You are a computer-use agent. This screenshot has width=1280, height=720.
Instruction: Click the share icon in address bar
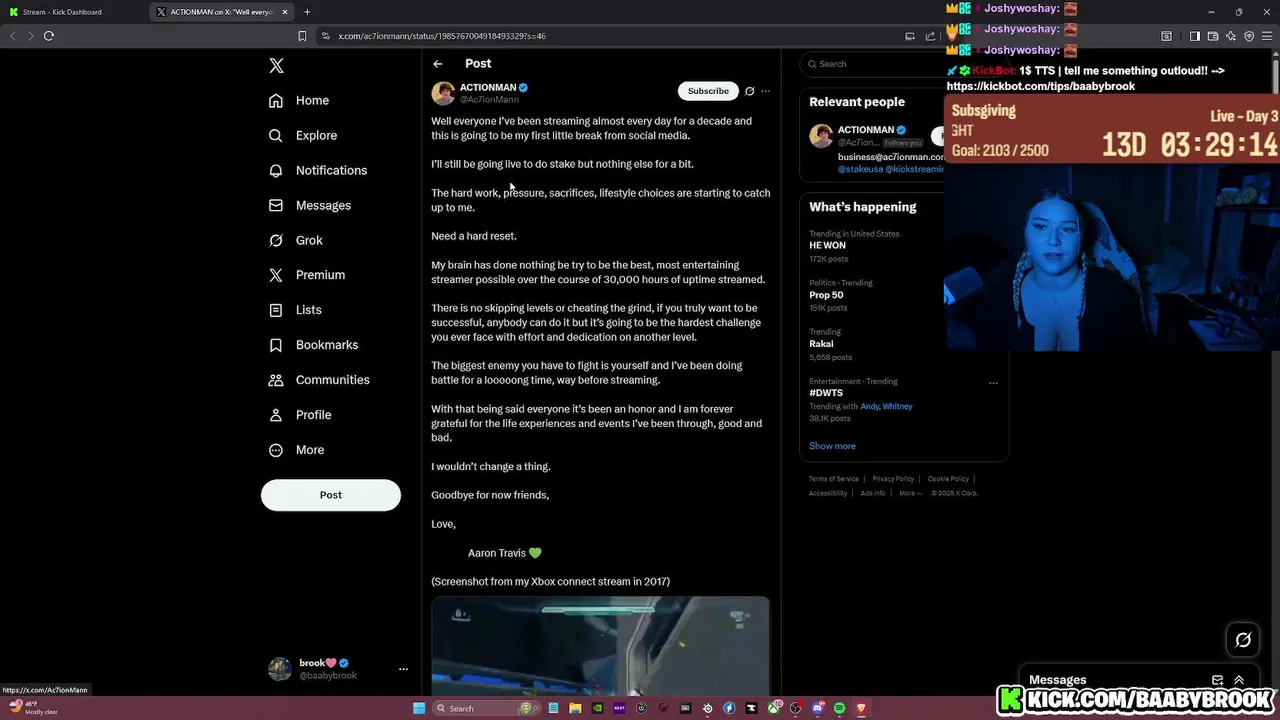pos(930,36)
